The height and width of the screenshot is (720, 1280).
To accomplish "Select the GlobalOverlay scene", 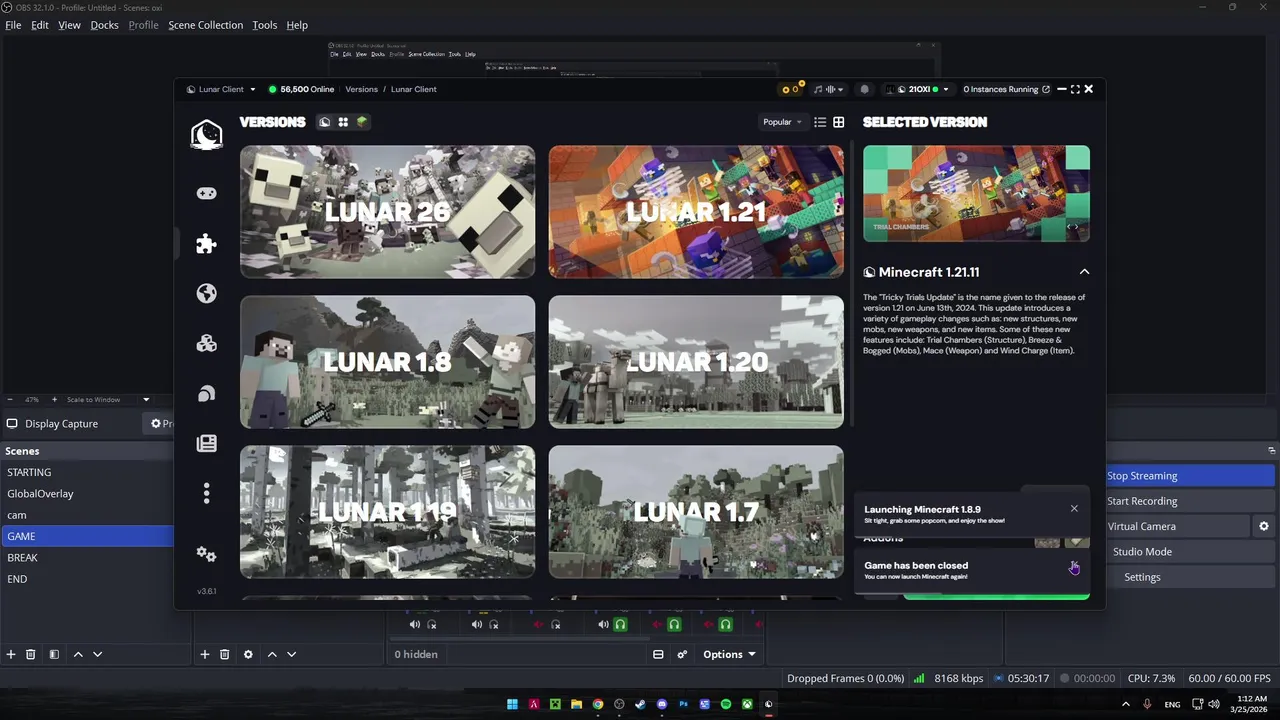I will 88,493.
